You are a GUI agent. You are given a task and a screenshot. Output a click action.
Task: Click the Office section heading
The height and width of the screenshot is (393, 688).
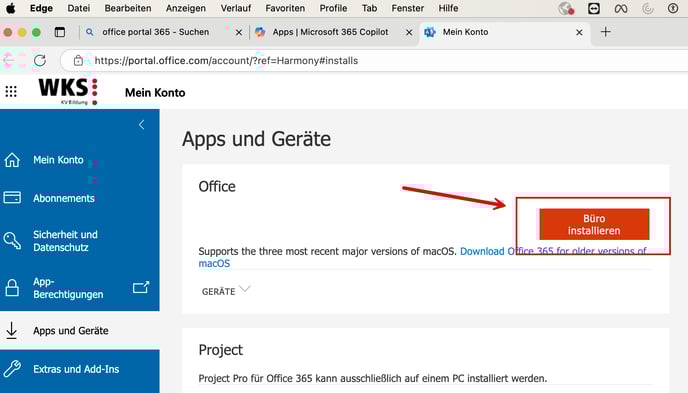(x=217, y=186)
